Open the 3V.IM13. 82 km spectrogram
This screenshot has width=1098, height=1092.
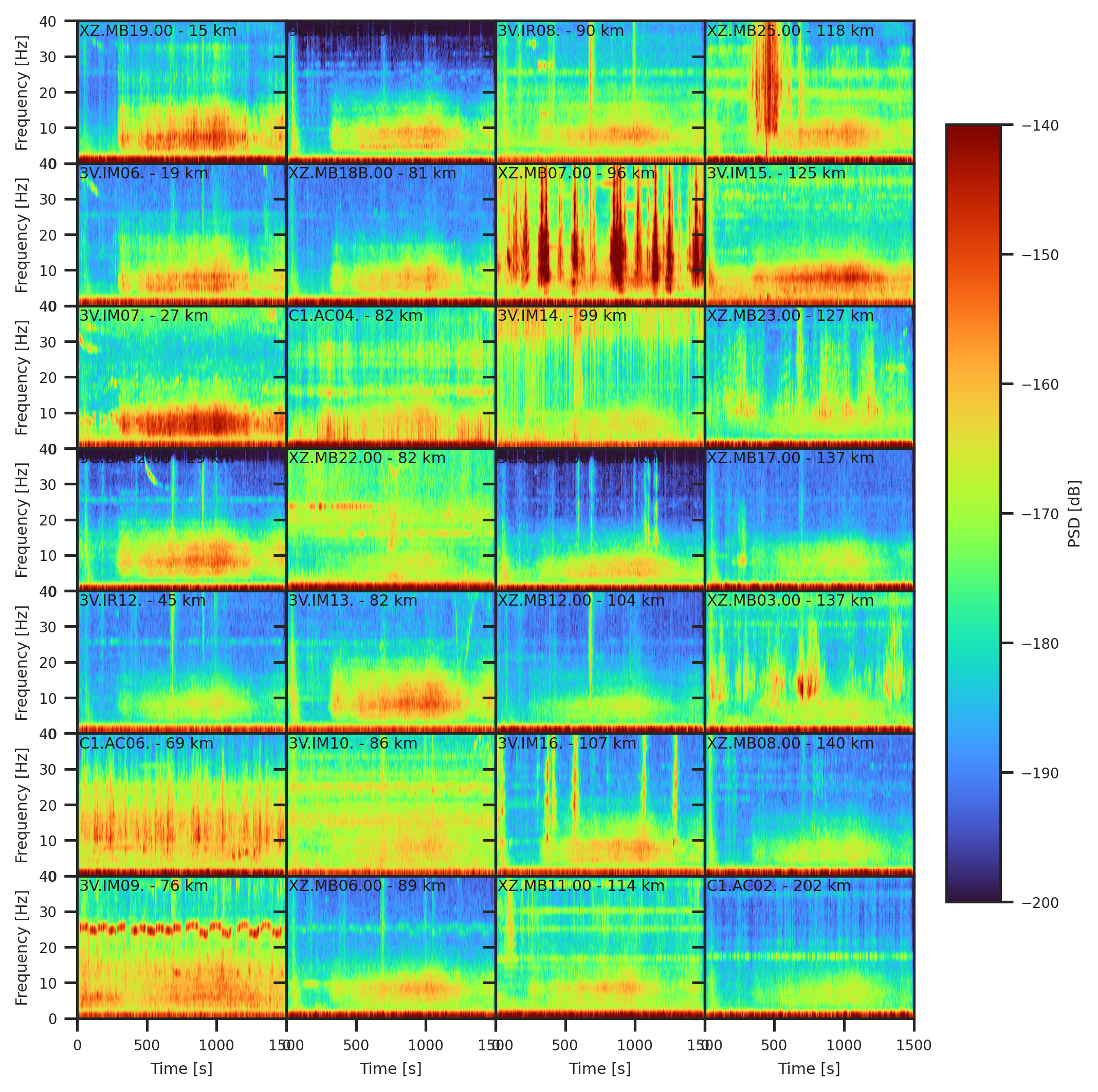(391, 662)
